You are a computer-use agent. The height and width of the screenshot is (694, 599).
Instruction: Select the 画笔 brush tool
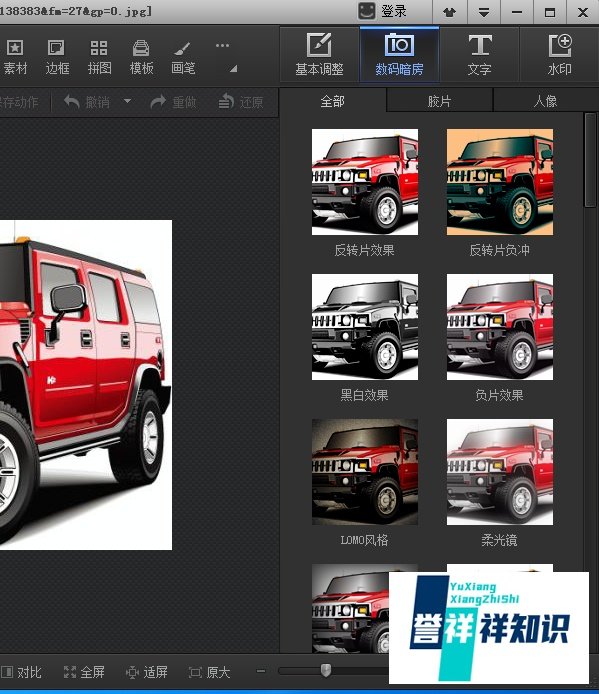(183, 57)
